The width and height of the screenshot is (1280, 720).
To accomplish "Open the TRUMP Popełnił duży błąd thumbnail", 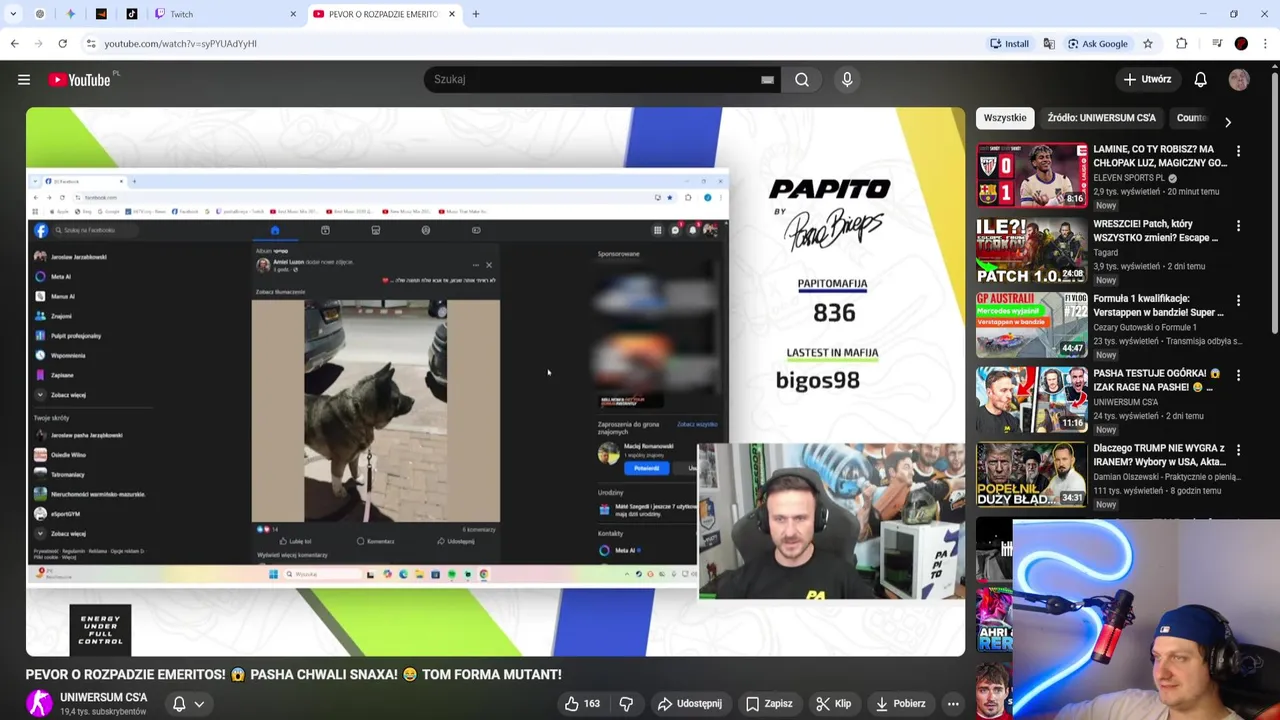I will point(1031,474).
